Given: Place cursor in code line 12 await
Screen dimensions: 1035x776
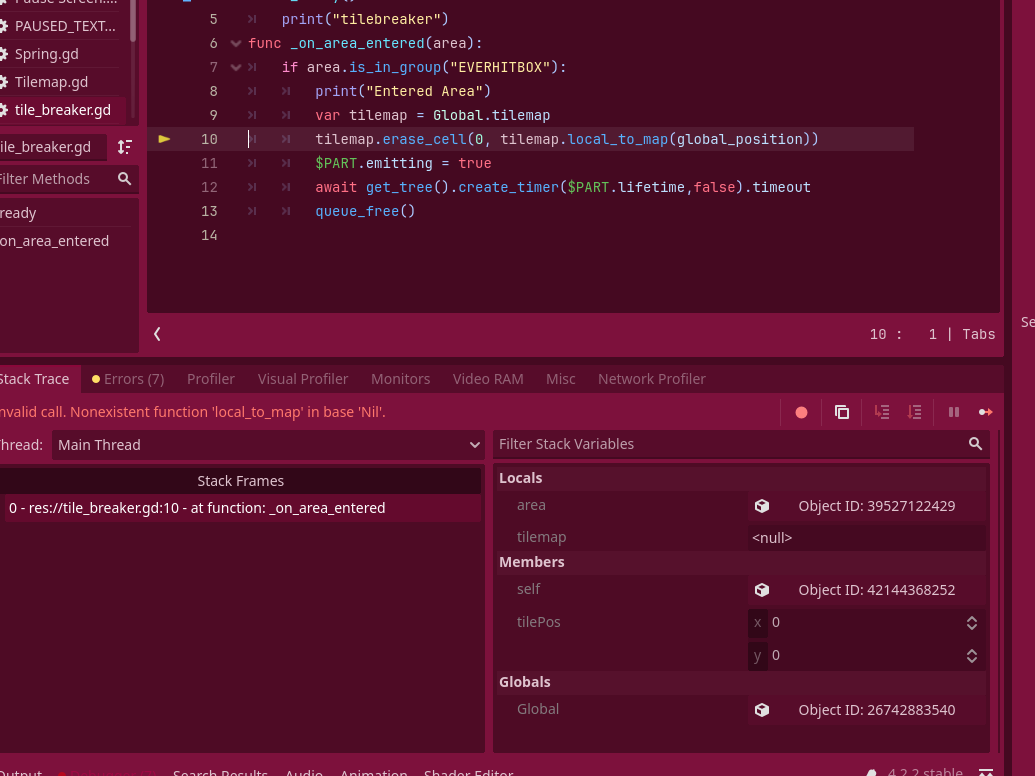Looking at the screenshot, I should [x=335, y=187].
